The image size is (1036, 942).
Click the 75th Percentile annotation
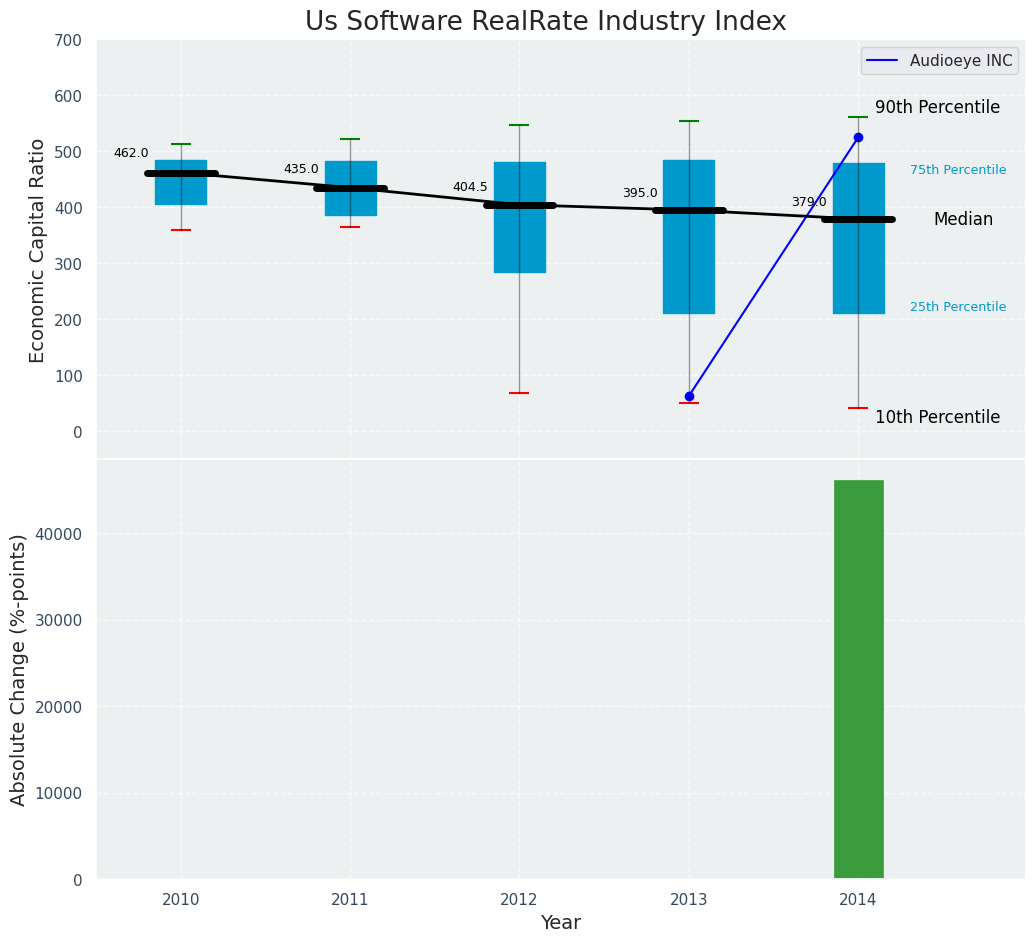tap(958, 170)
